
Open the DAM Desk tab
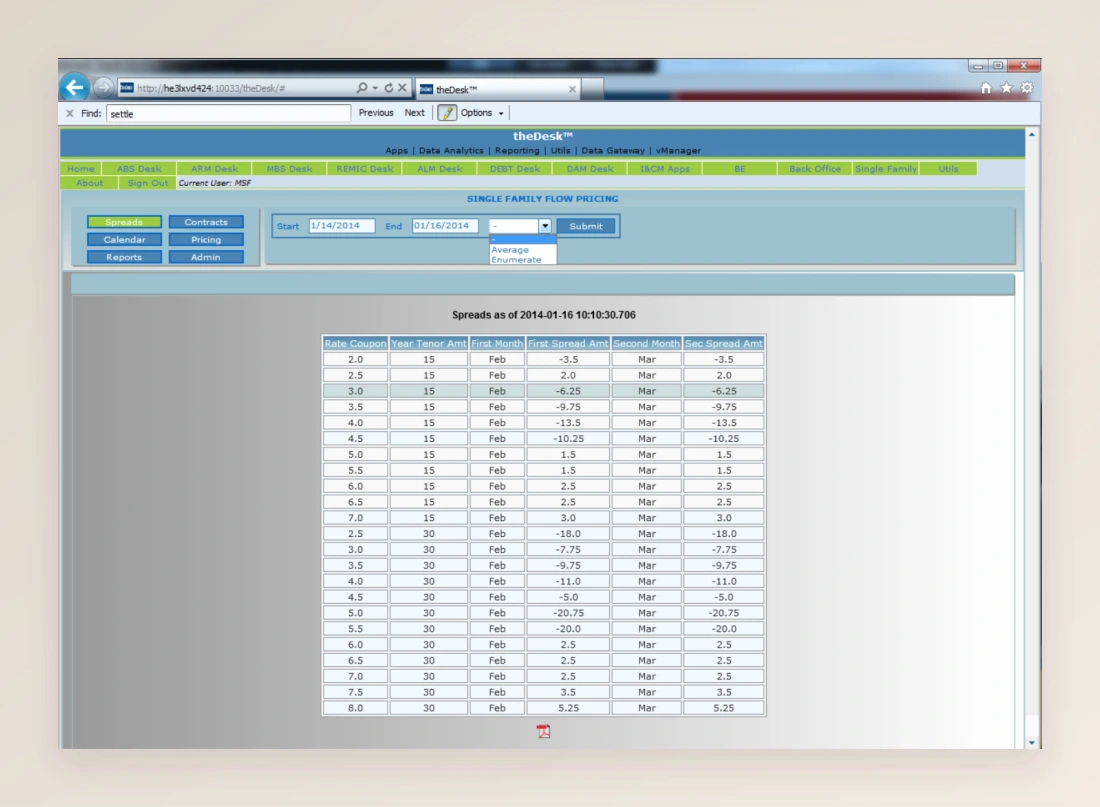pyautogui.click(x=589, y=168)
